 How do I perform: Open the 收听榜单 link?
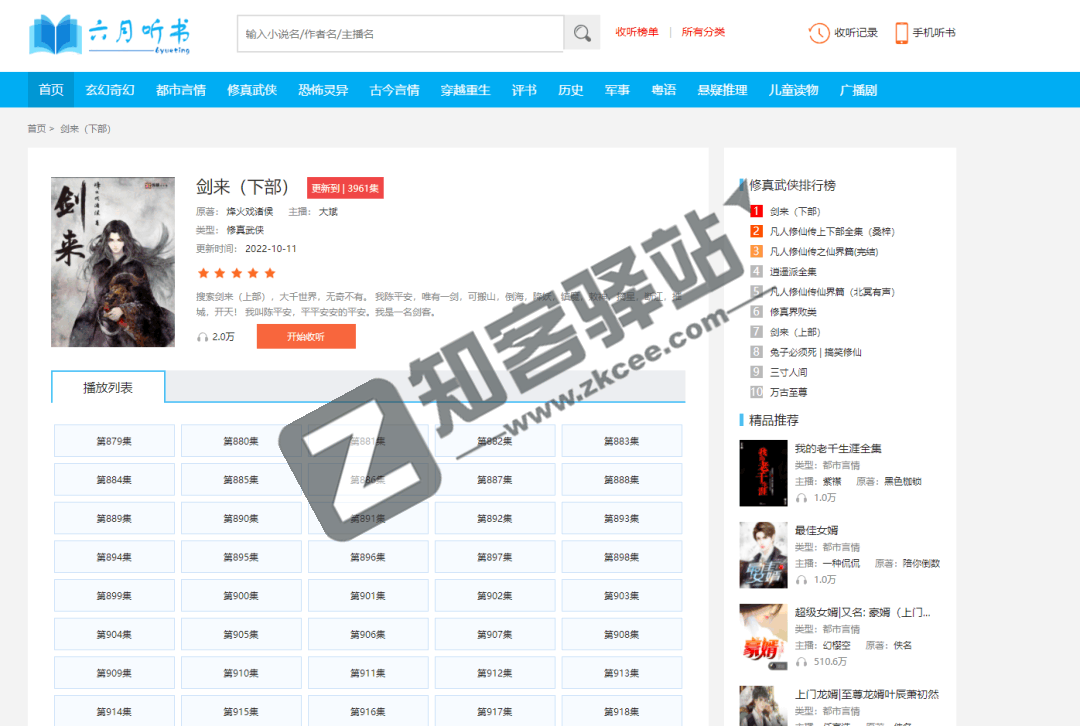637,32
